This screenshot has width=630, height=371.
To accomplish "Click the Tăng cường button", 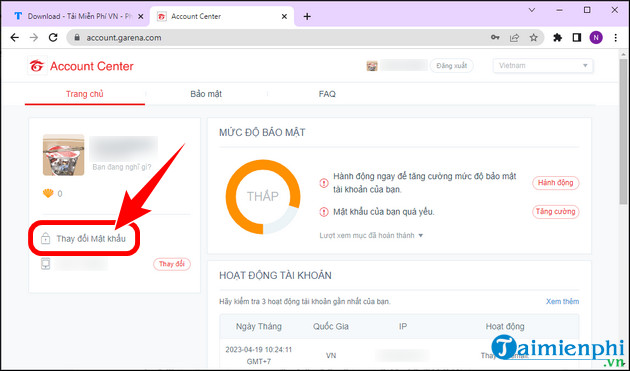I will tap(556, 211).
